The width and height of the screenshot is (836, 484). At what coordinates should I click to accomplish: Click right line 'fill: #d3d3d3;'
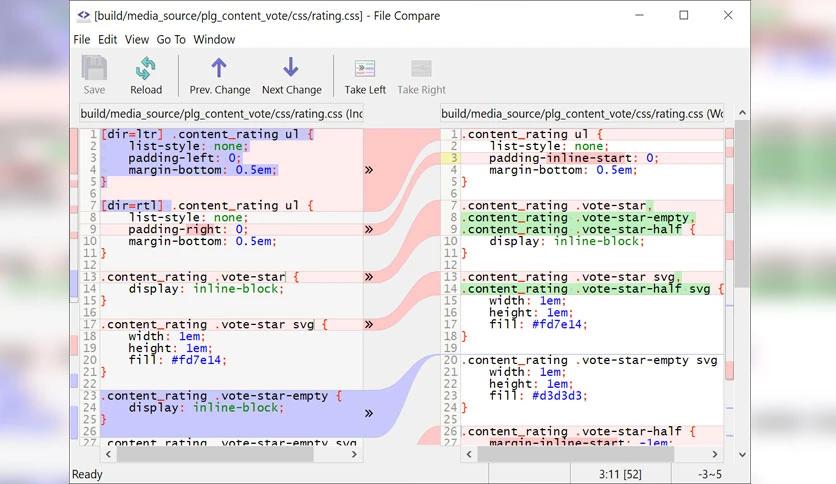[538, 396]
